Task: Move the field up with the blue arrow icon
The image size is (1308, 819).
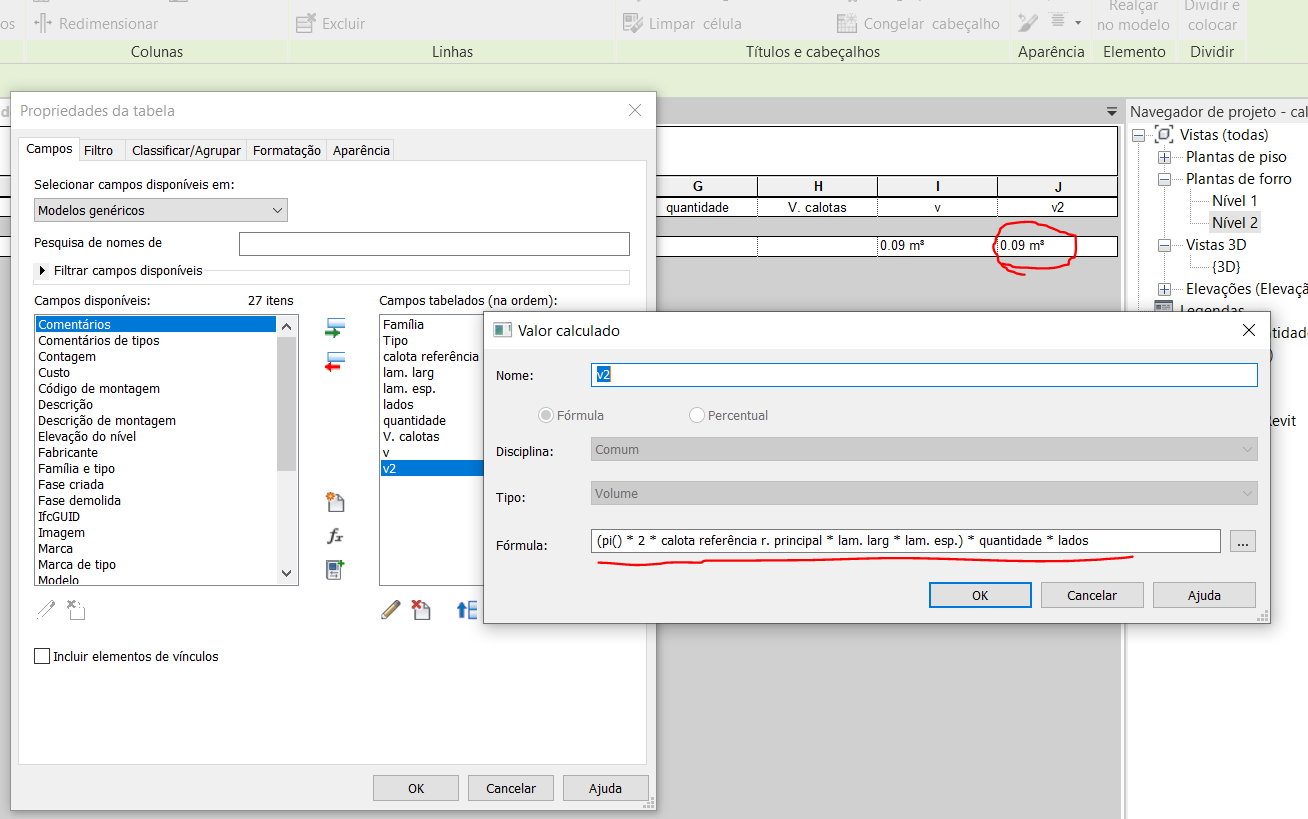Action: click(x=467, y=610)
